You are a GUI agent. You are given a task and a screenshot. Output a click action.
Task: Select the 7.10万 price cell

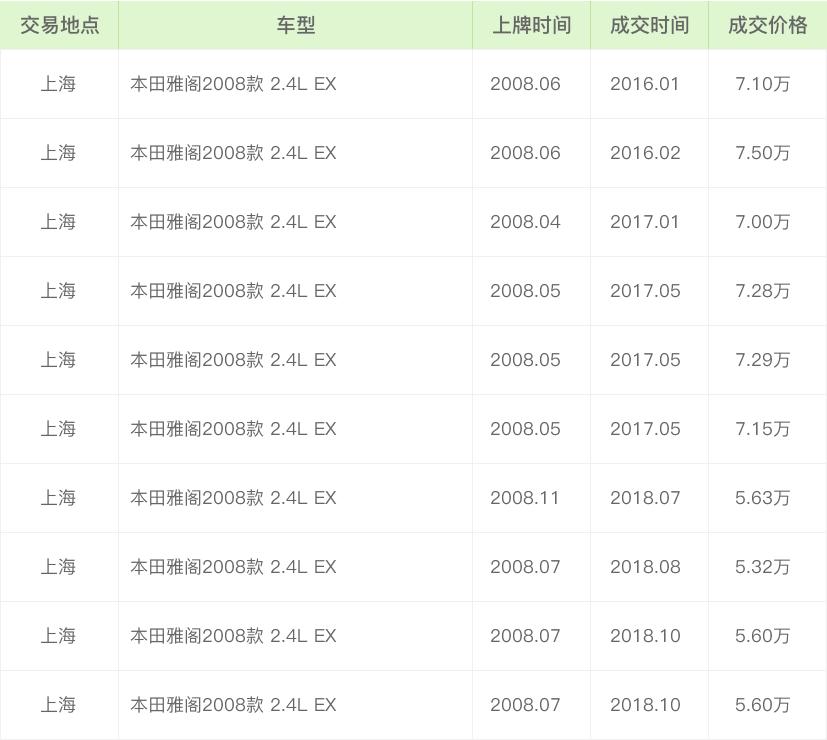[x=762, y=84]
